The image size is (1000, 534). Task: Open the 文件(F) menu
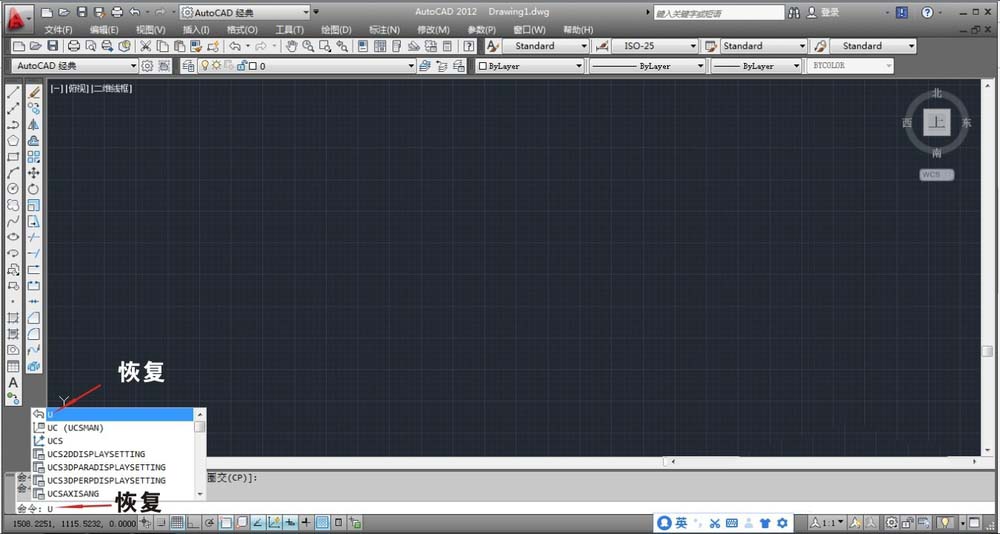(x=59, y=30)
